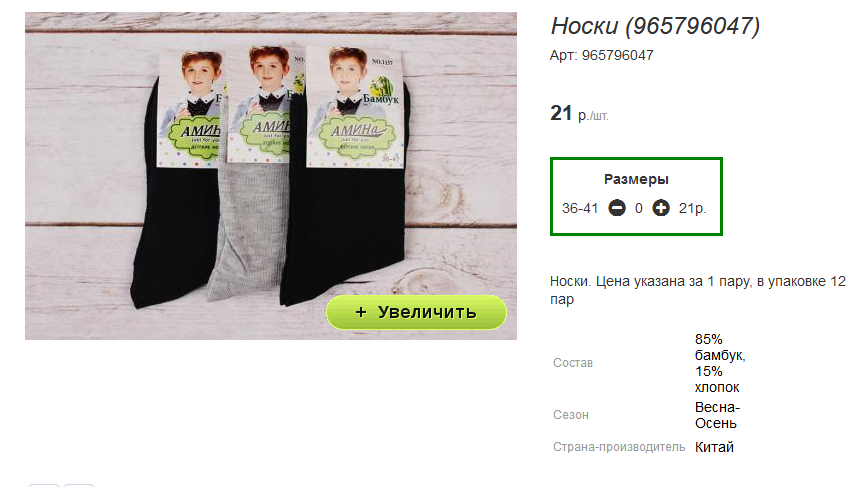Viewport: 856px width, 487px height.
Task: Increase quantity with the plus icon
Action: click(661, 208)
